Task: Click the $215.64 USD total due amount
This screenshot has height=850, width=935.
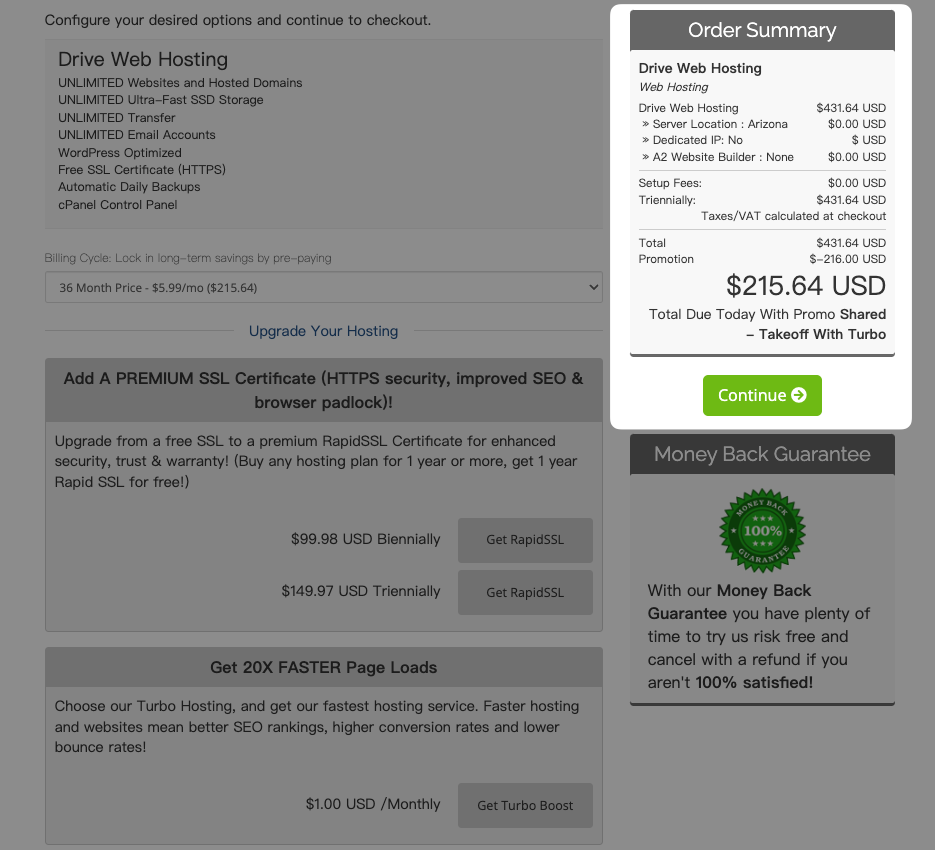Action: [x=806, y=286]
